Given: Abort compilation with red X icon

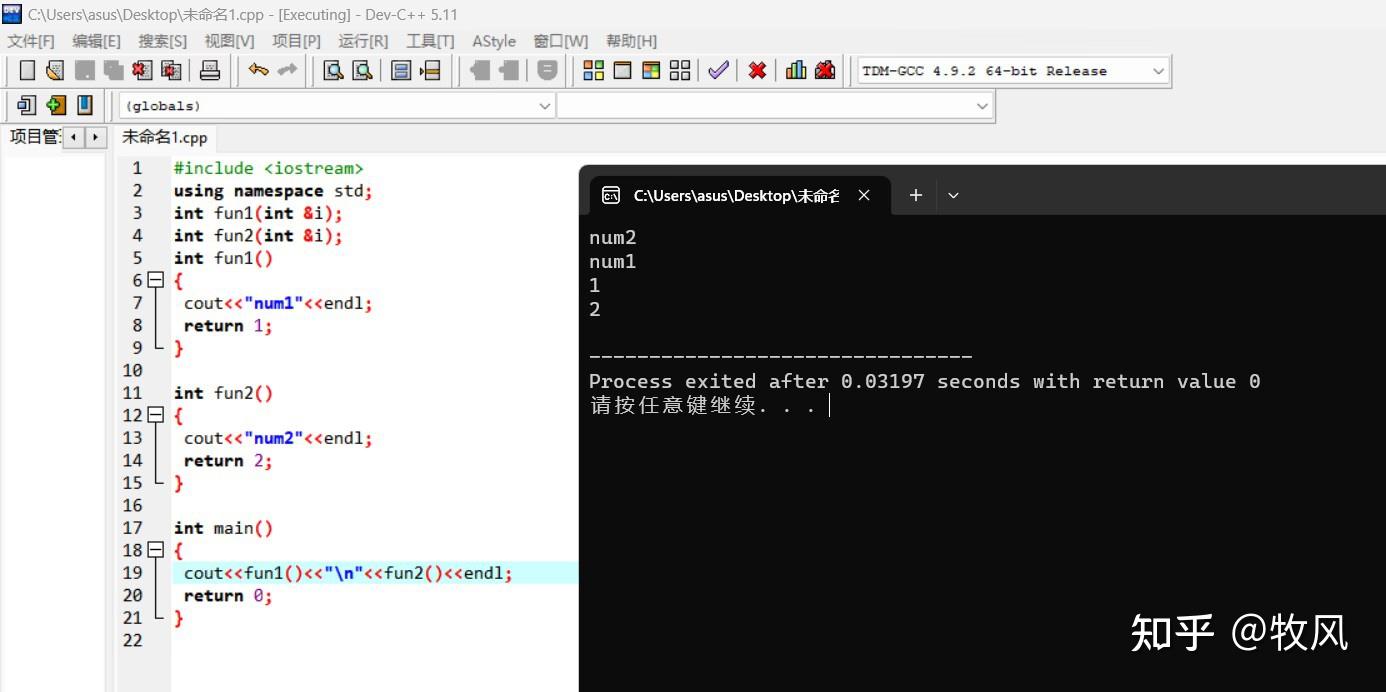Looking at the screenshot, I should click(x=758, y=70).
